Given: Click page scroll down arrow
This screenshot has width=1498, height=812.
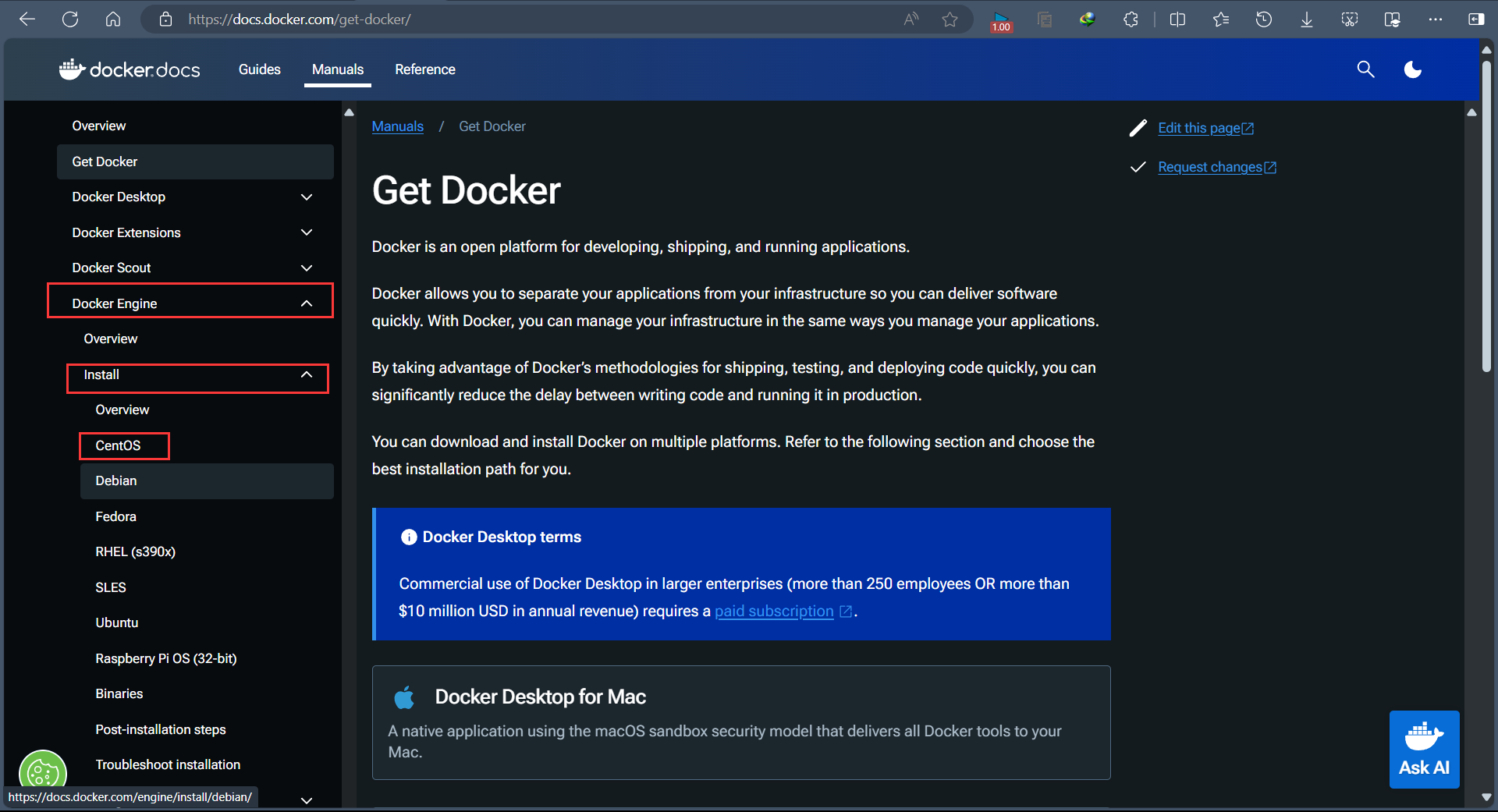Looking at the screenshot, I should pos(1486,797).
